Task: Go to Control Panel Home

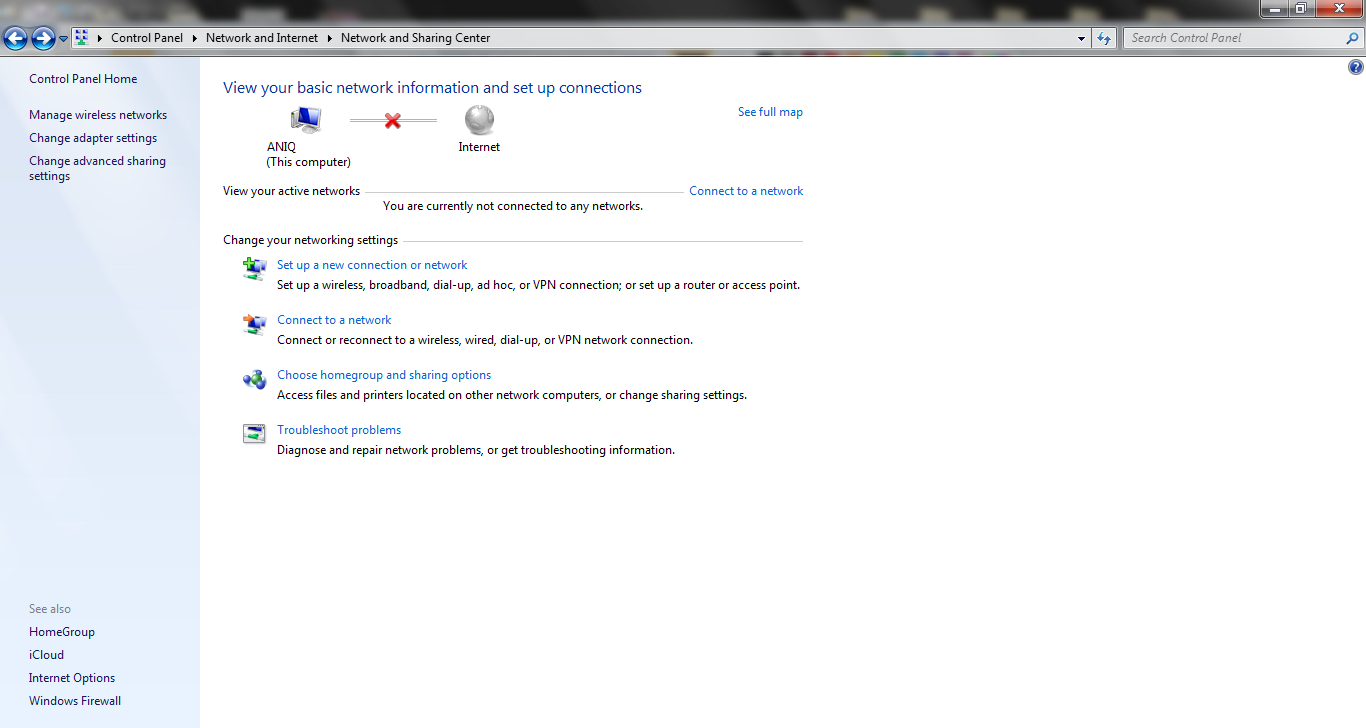Action: coord(83,79)
